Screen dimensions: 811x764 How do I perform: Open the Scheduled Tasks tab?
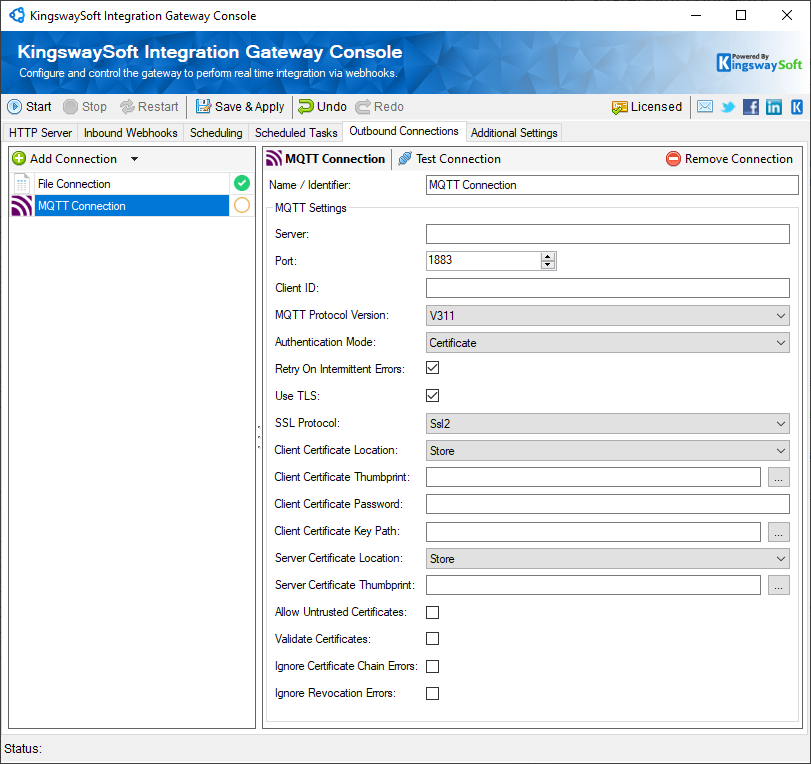coord(296,132)
